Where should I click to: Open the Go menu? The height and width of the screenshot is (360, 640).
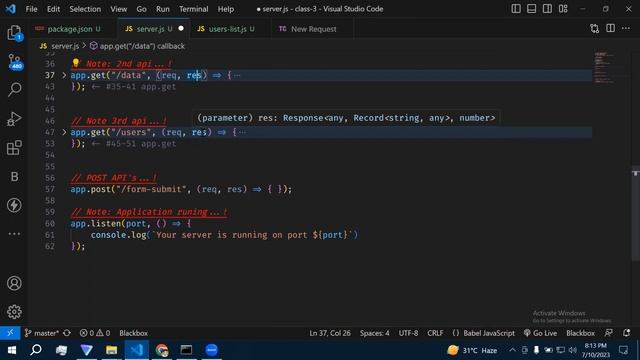tap(141, 9)
